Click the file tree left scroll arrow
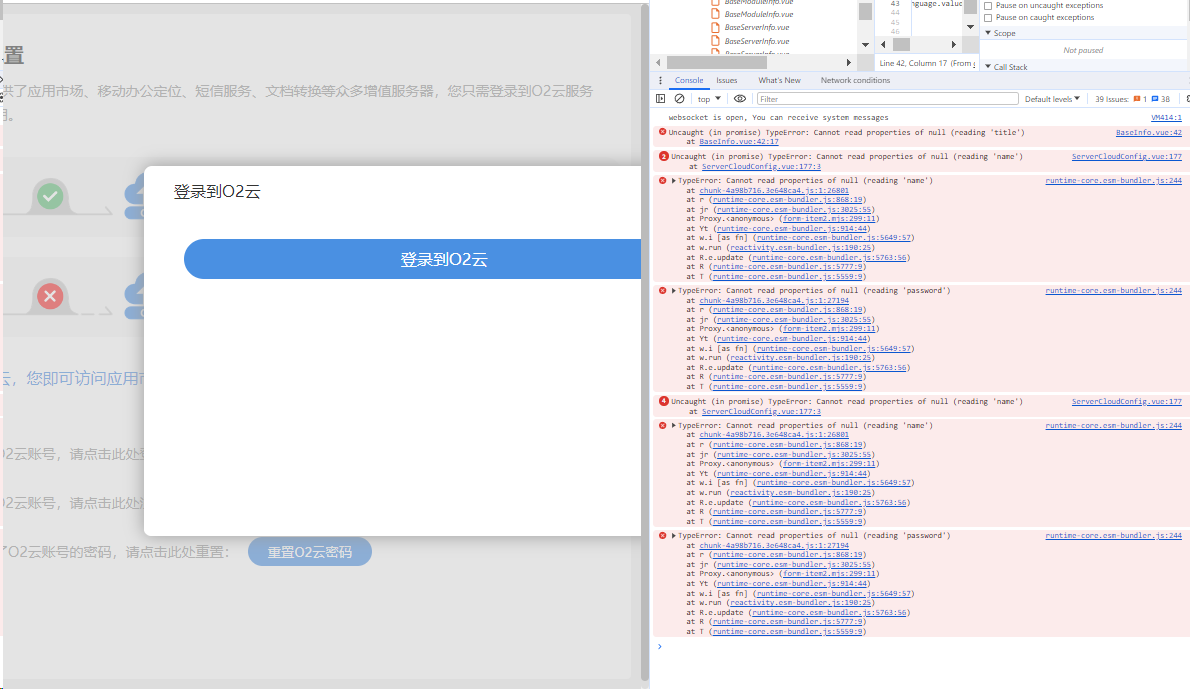The width and height of the screenshot is (1190, 689). 658,62
